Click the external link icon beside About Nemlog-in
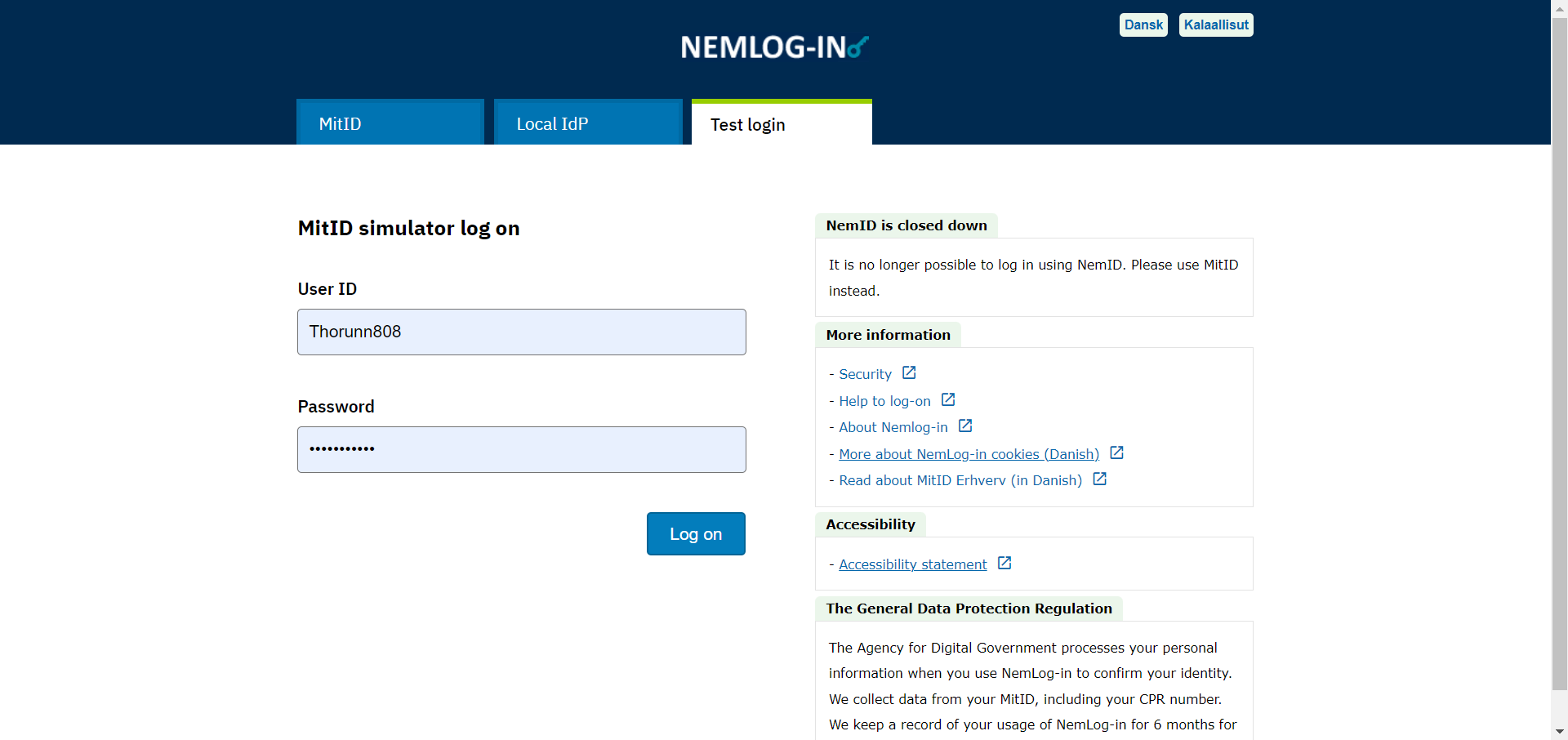Screen dimensions: 1568x740 tap(965, 426)
